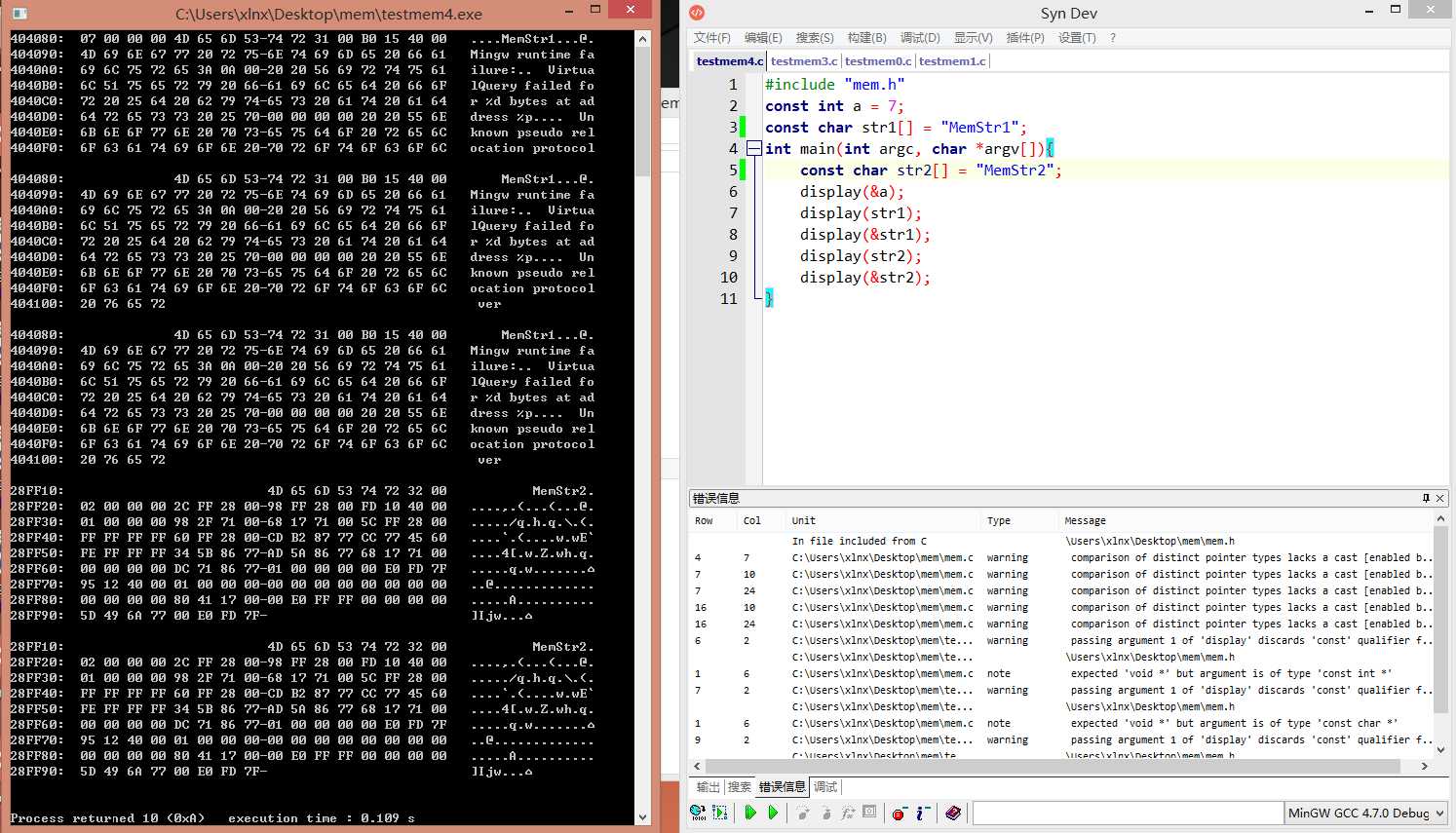The width and height of the screenshot is (1456, 833).
Task: Switch to the testmem0.c tab
Action: coord(878,60)
